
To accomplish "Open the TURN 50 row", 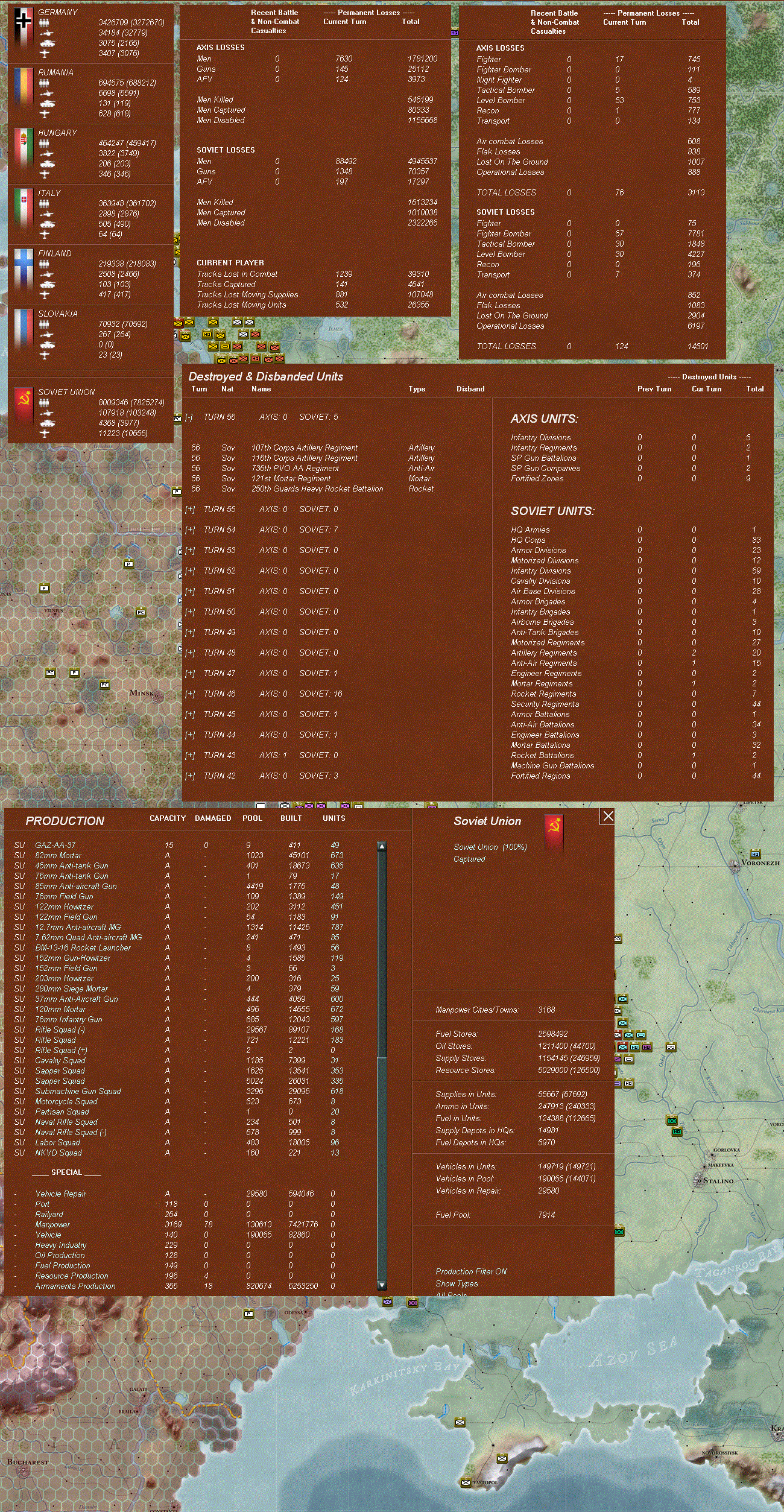I will [x=190, y=612].
